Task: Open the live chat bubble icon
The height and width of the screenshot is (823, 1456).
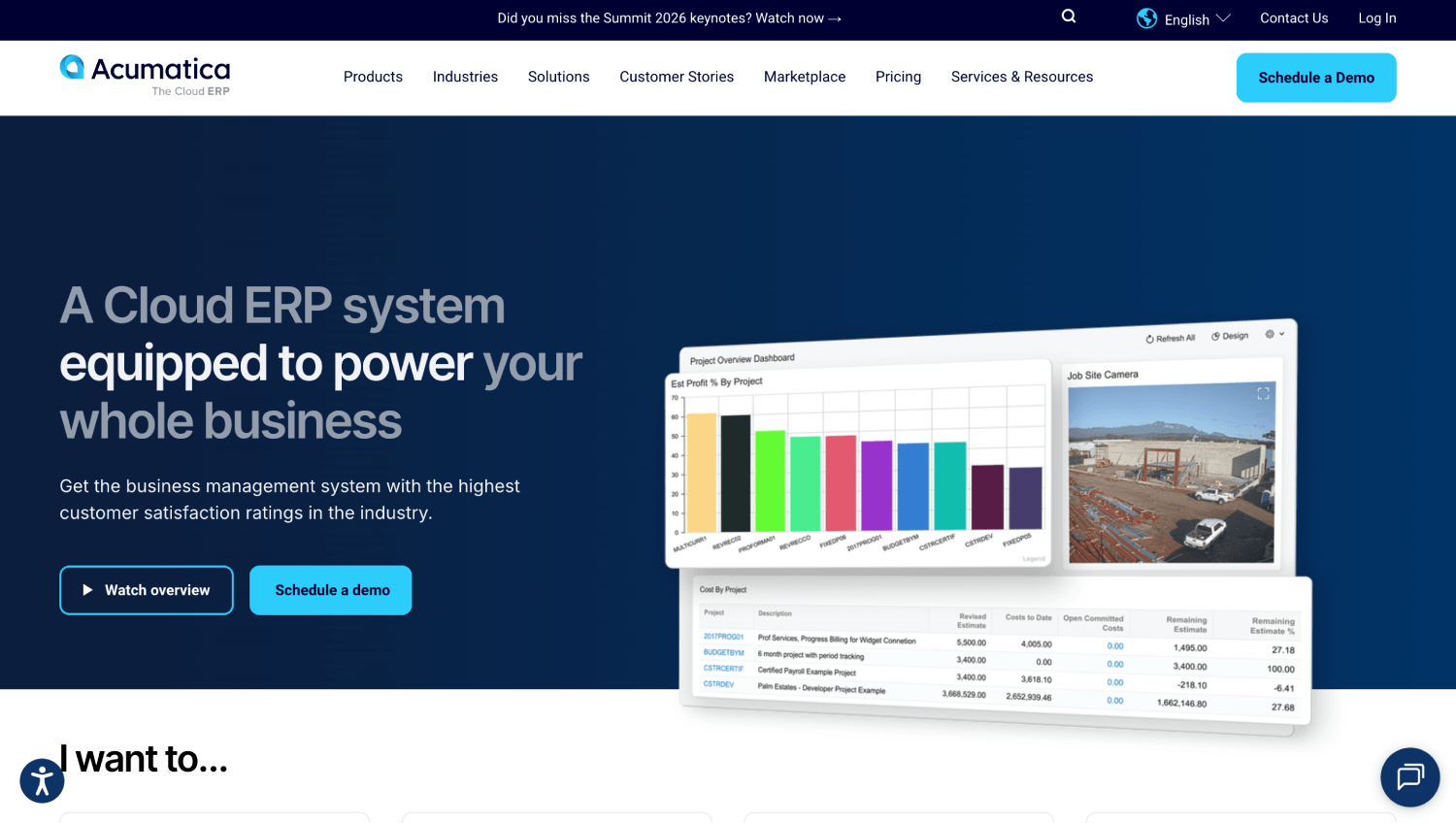Action: pos(1409,777)
